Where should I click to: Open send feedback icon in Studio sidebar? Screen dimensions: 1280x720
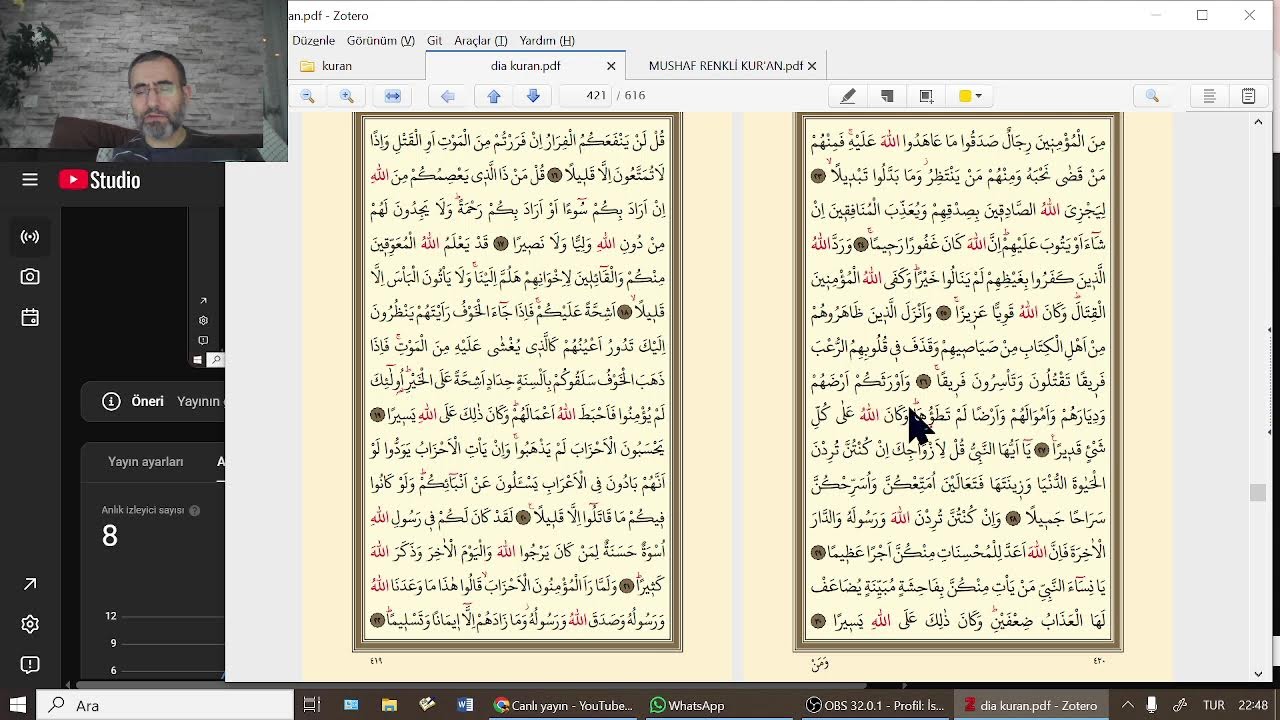coord(30,664)
